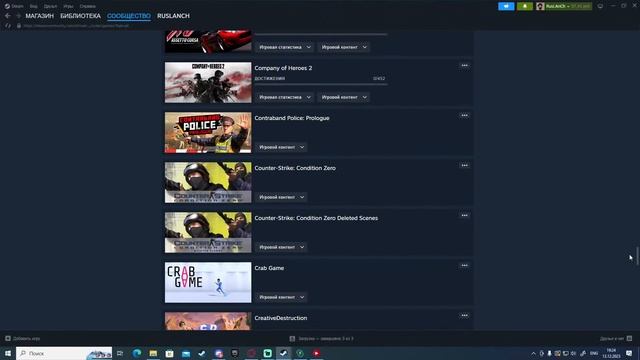640x360 pixels.
Task: Open the Steam menu
Action: click(x=14, y=6)
